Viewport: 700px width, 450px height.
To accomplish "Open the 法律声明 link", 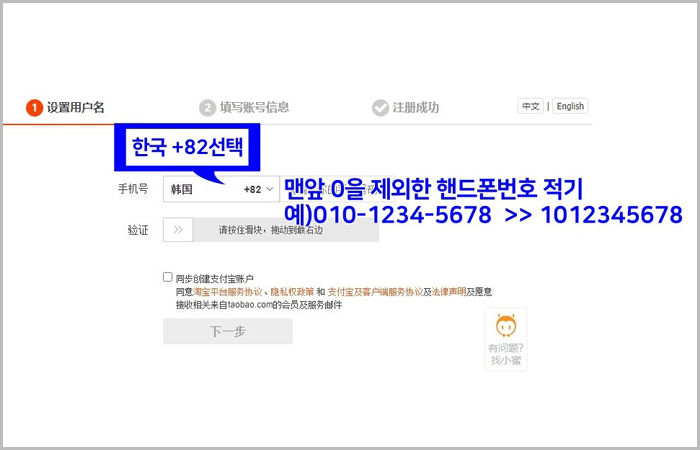I will pyautogui.click(x=446, y=292).
